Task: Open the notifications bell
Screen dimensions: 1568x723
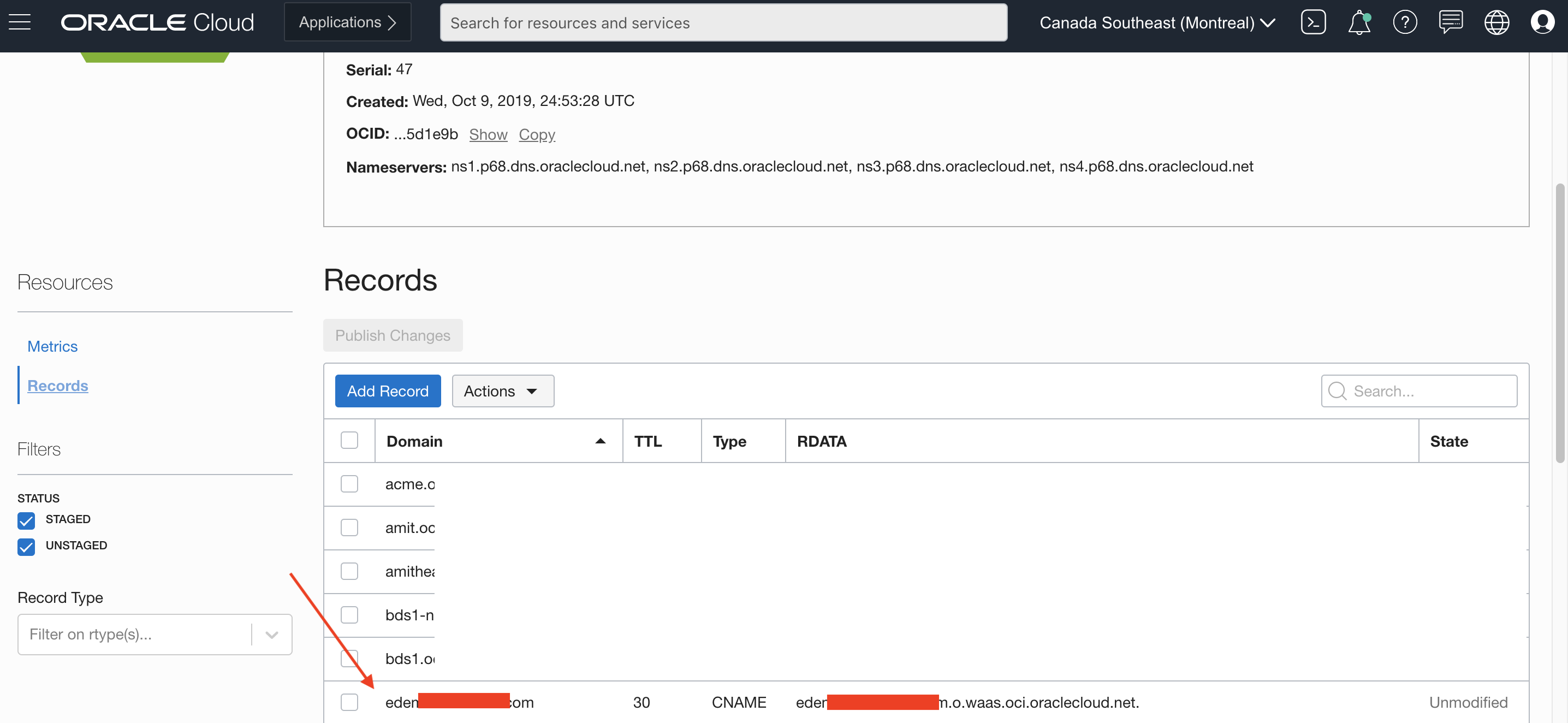Action: [1358, 22]
